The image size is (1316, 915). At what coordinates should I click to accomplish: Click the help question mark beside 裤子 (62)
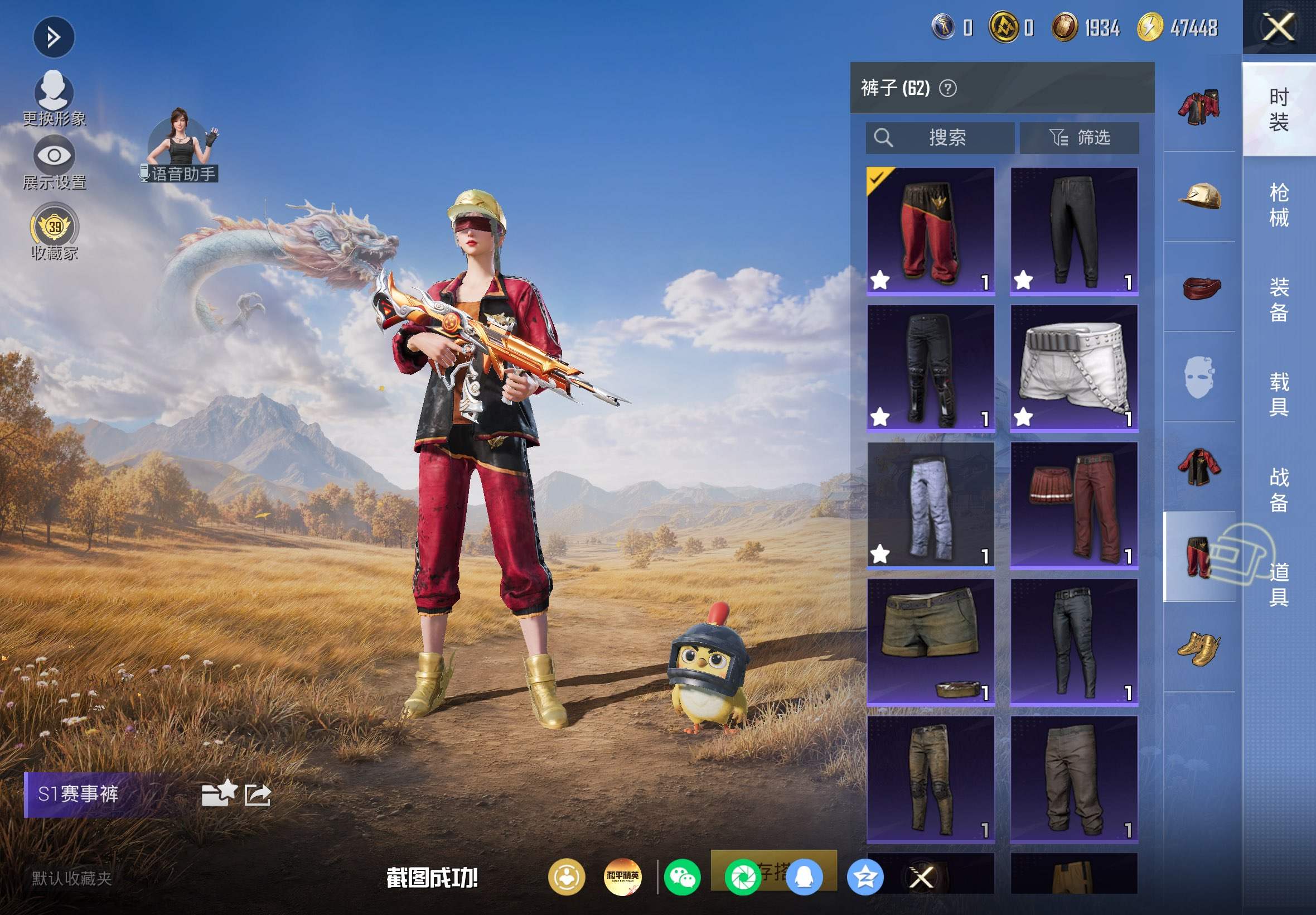point(947,88)
